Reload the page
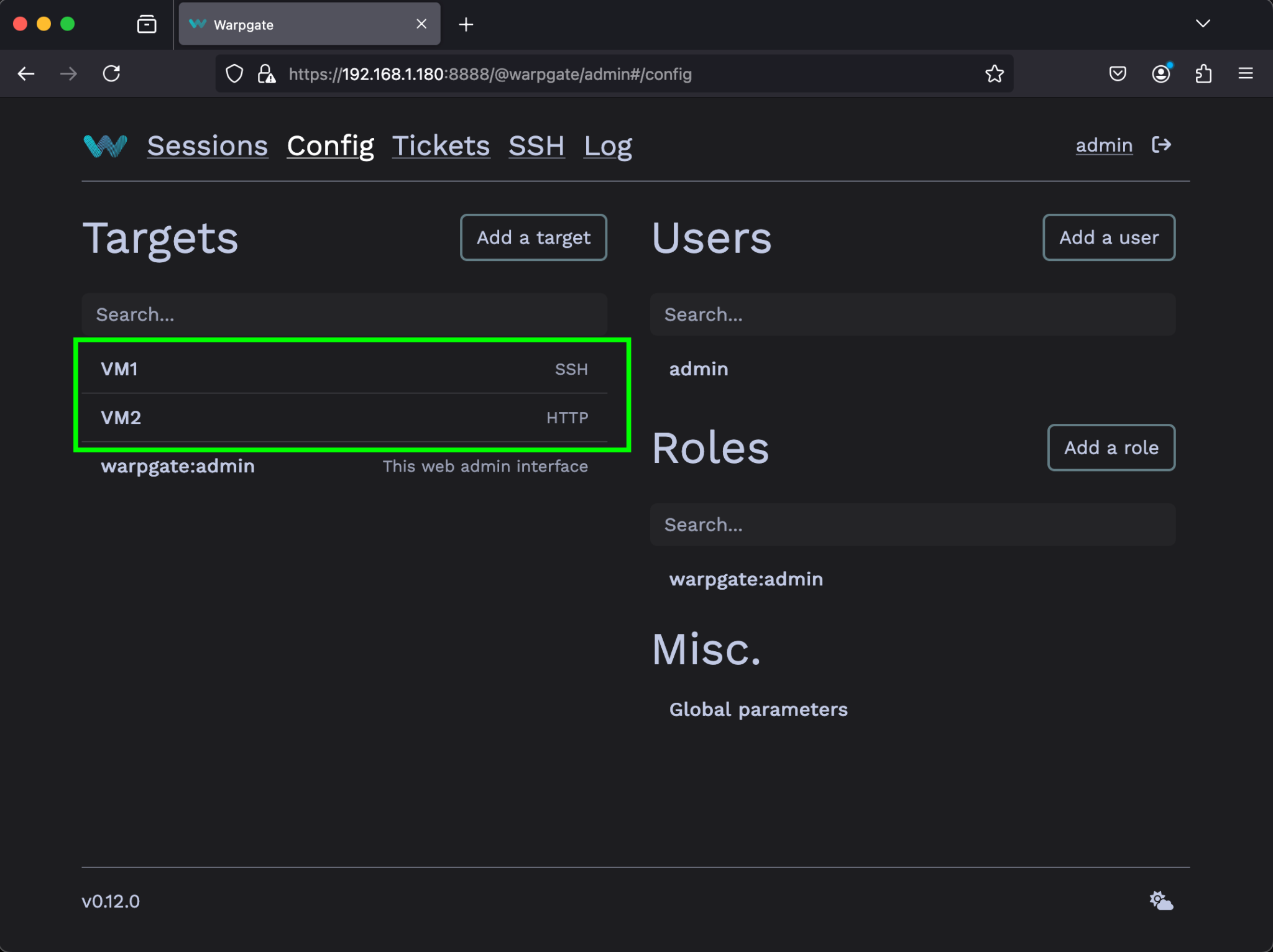 112,73
